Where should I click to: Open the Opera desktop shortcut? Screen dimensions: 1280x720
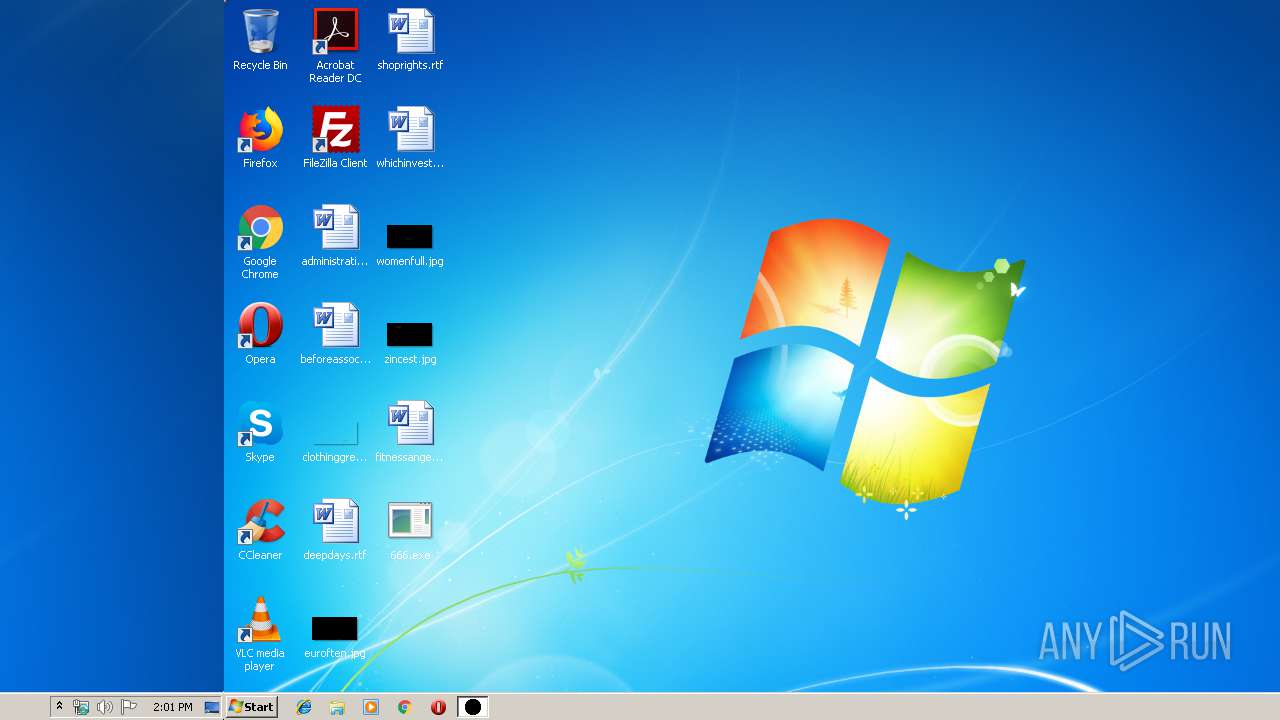(x=260, y=334)
